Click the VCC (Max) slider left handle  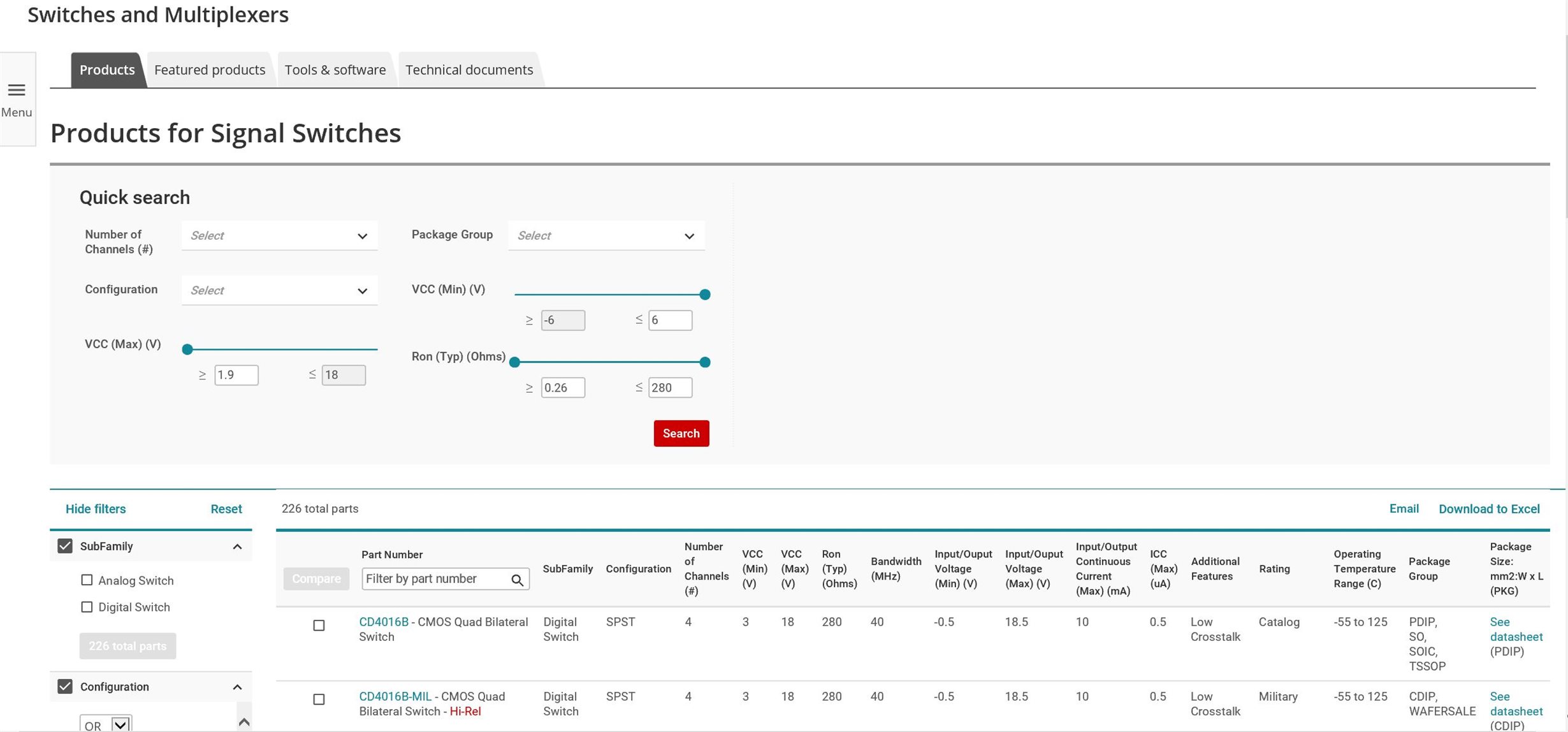tap(187, 349)
